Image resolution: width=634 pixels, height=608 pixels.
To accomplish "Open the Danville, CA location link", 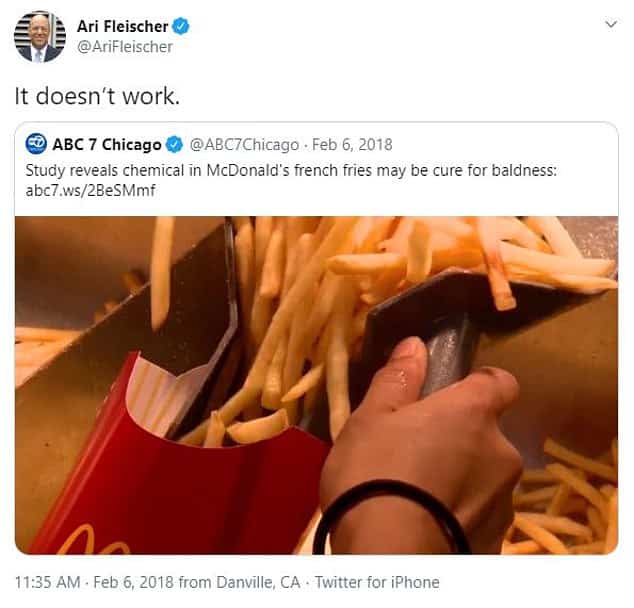I will [258, 583].
